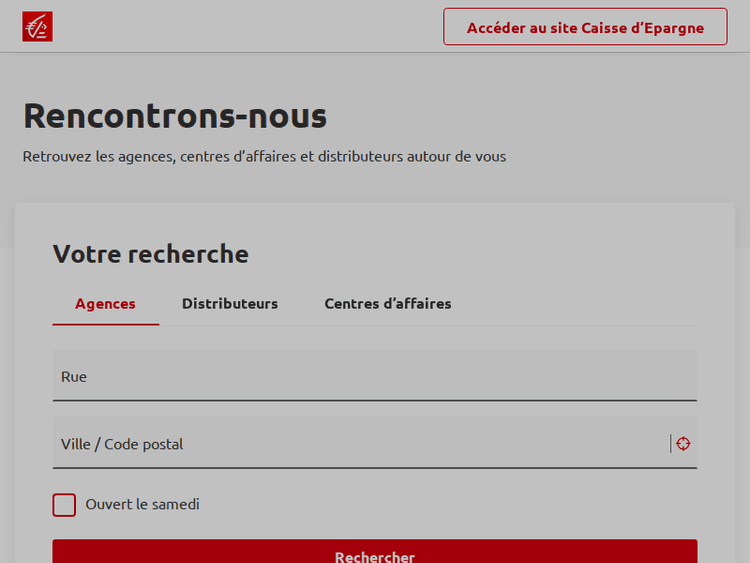Screen dimensions: 750x563
Task: Open the Centres d'affaires tab
Action: pos(388,304)
